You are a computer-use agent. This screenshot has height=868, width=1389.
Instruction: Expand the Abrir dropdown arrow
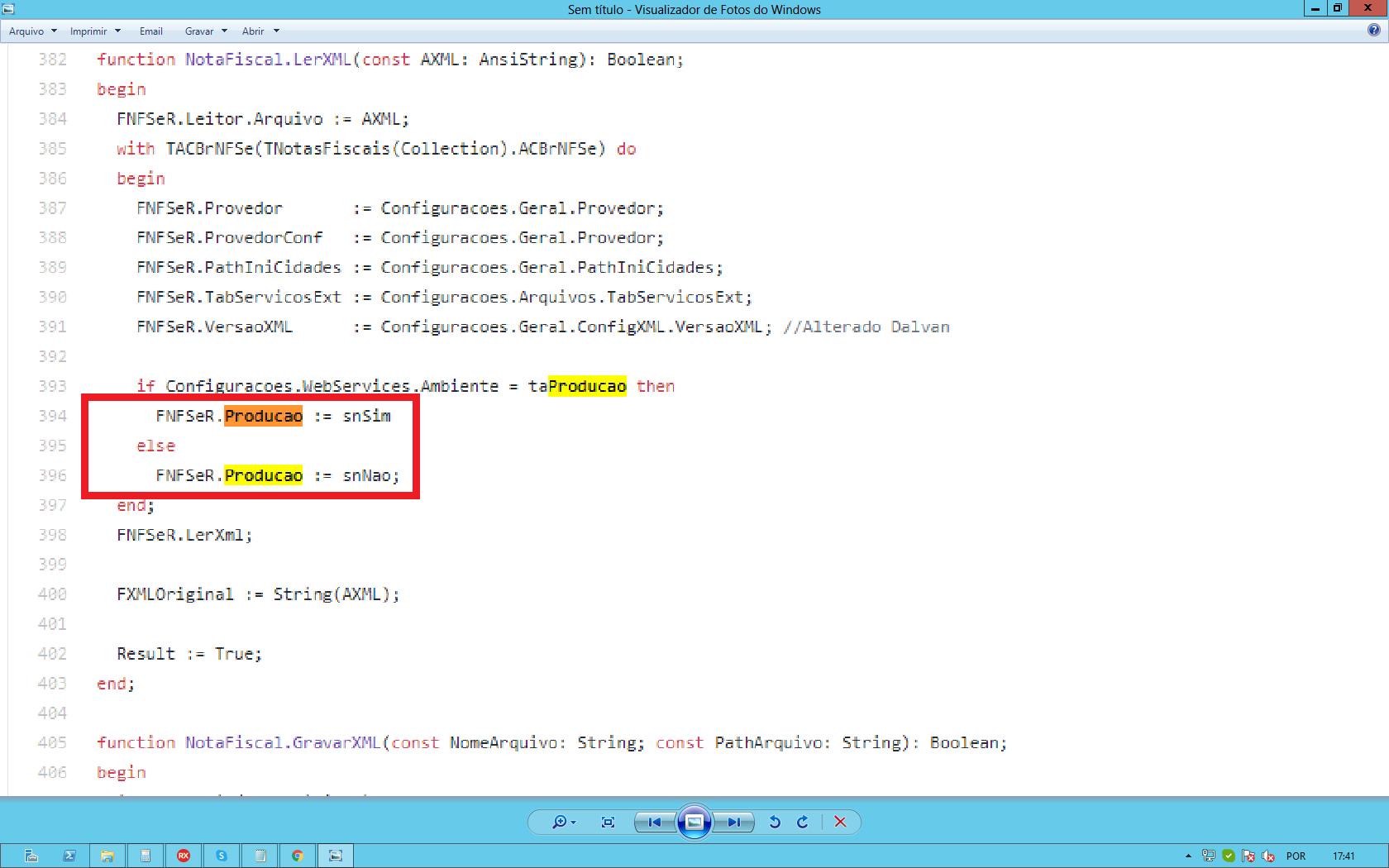pos(276,31)
